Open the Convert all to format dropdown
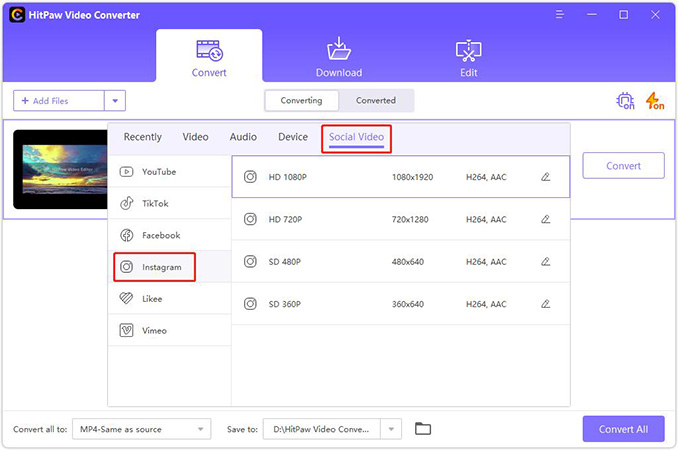Image resolution: width=678 pixels, height=450 pixels. (x=141, y=429)
